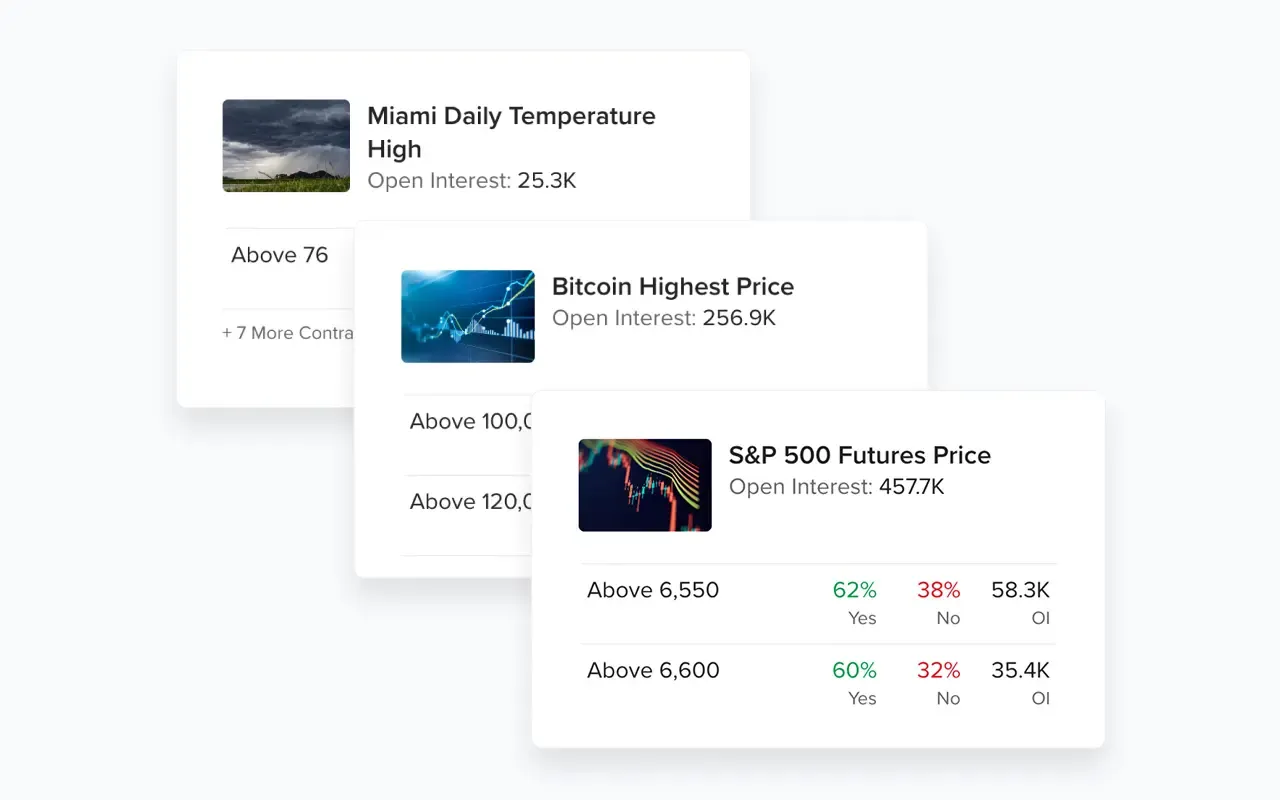The width and height of the screenshot is (1280, 800).
Task: Click 62% Yes for Above 6,550
Action: [x=855, y=602]
